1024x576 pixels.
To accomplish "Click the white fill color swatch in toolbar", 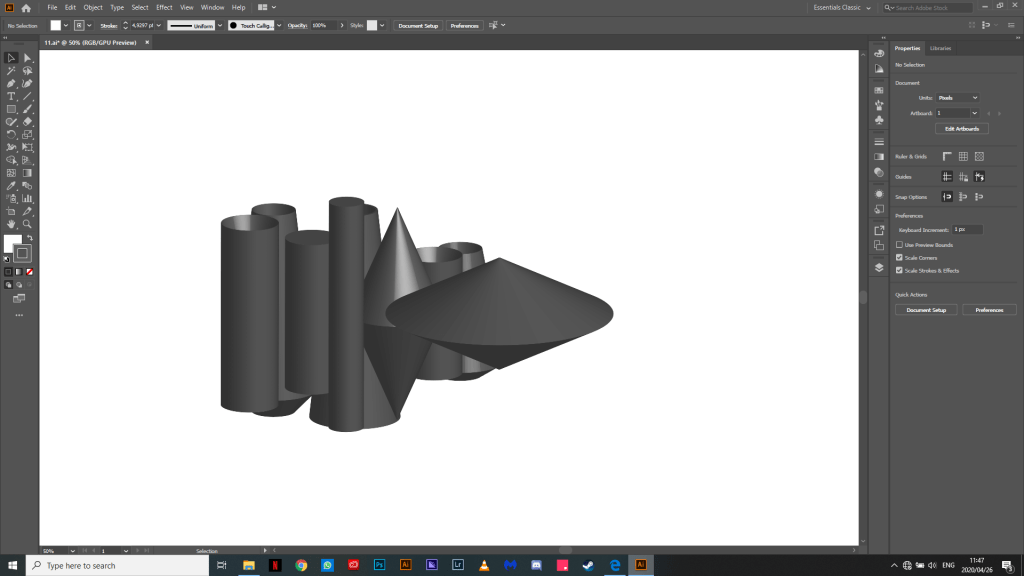I will pyautogui.click(x=12, y=244).
